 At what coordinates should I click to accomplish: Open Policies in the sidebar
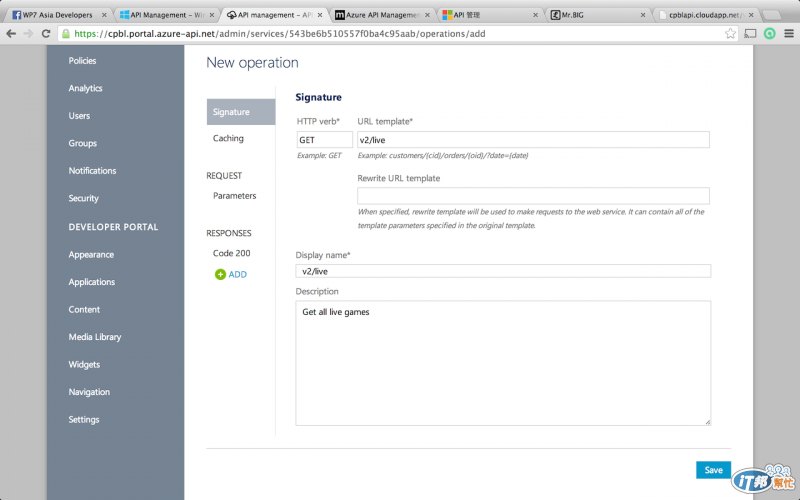click(x=82, y=61)
